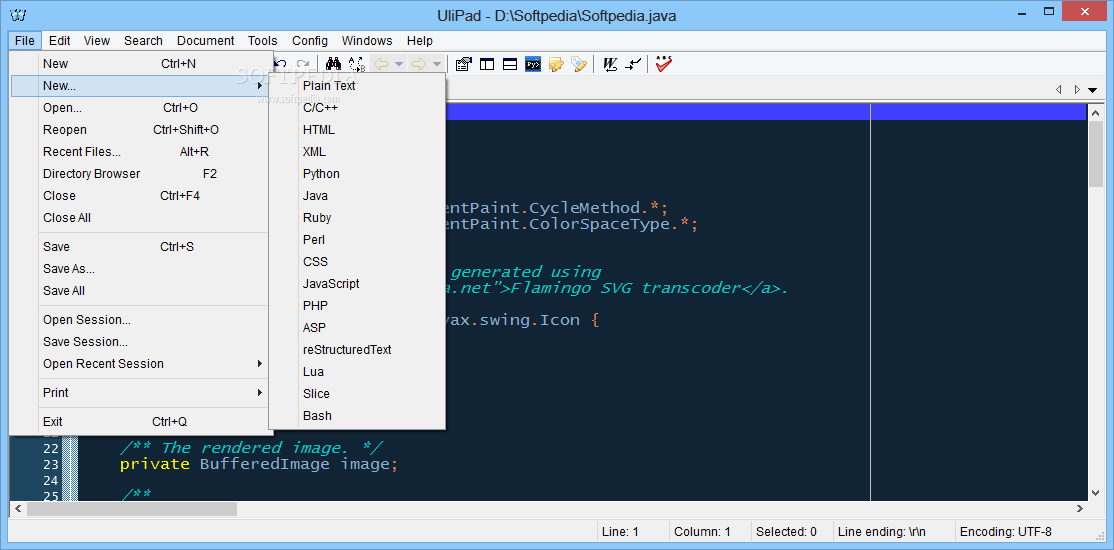Click the tag with pencil icon
Screen dimensions: 1114x550
[579, 64]
